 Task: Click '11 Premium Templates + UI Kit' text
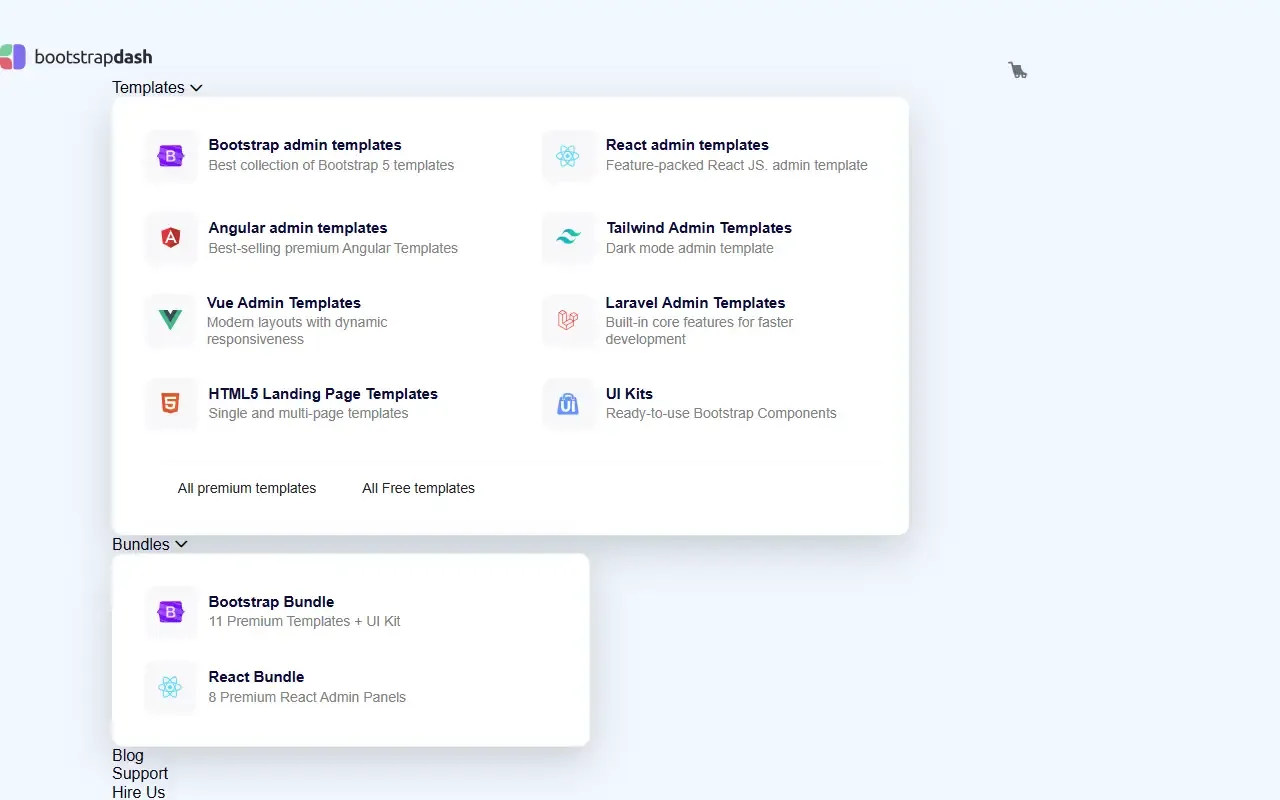point(304,622)
